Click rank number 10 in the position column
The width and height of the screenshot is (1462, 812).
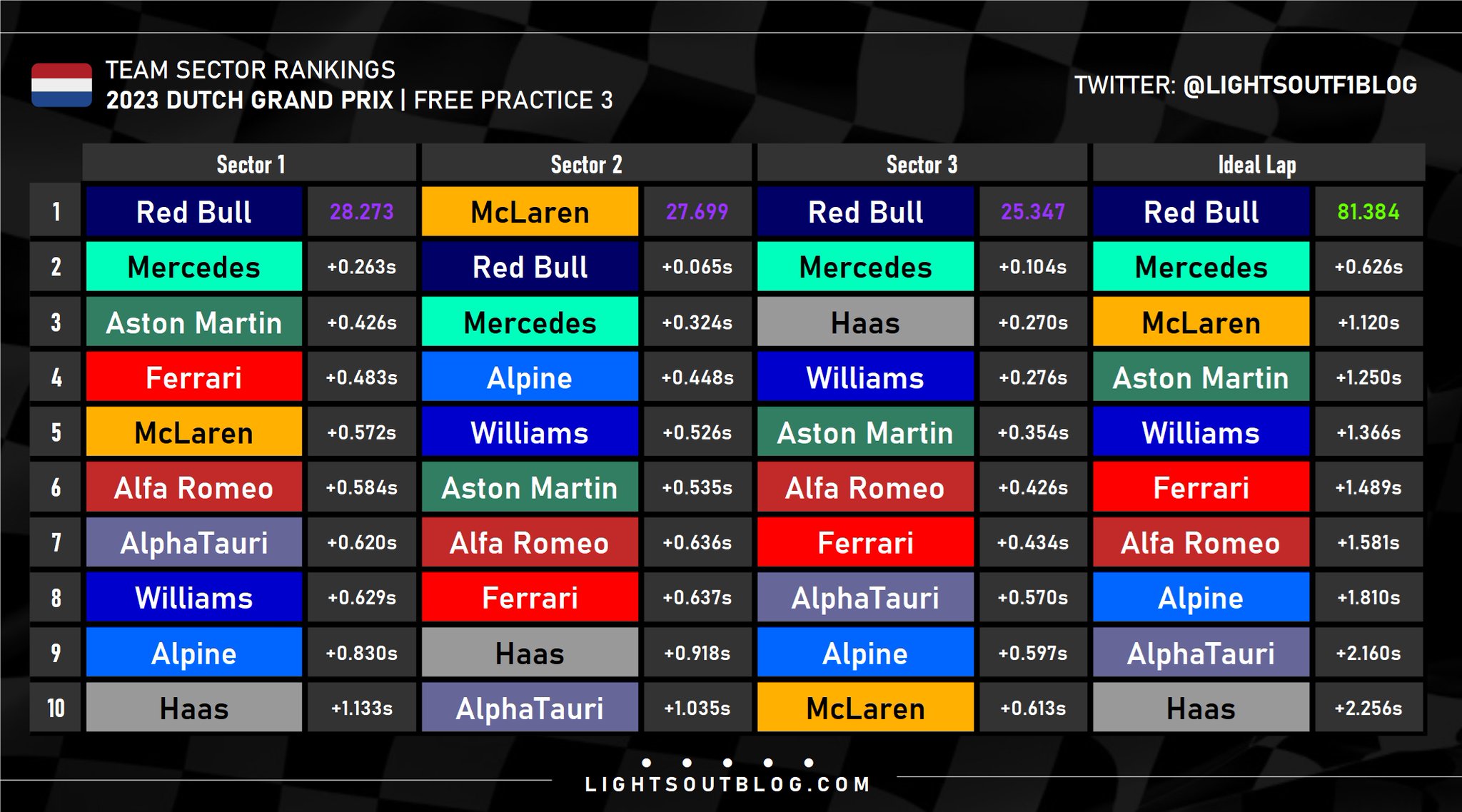coord(56,708)
